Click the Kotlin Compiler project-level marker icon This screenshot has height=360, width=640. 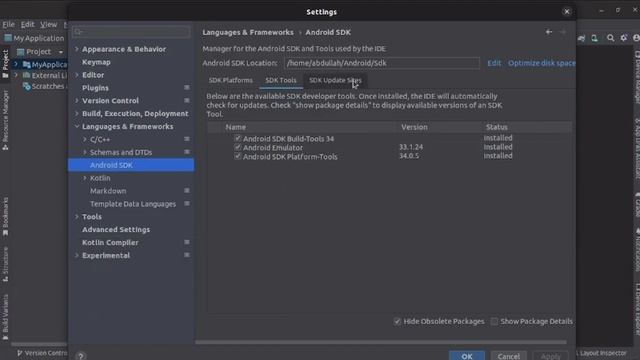tap(187, 242)
